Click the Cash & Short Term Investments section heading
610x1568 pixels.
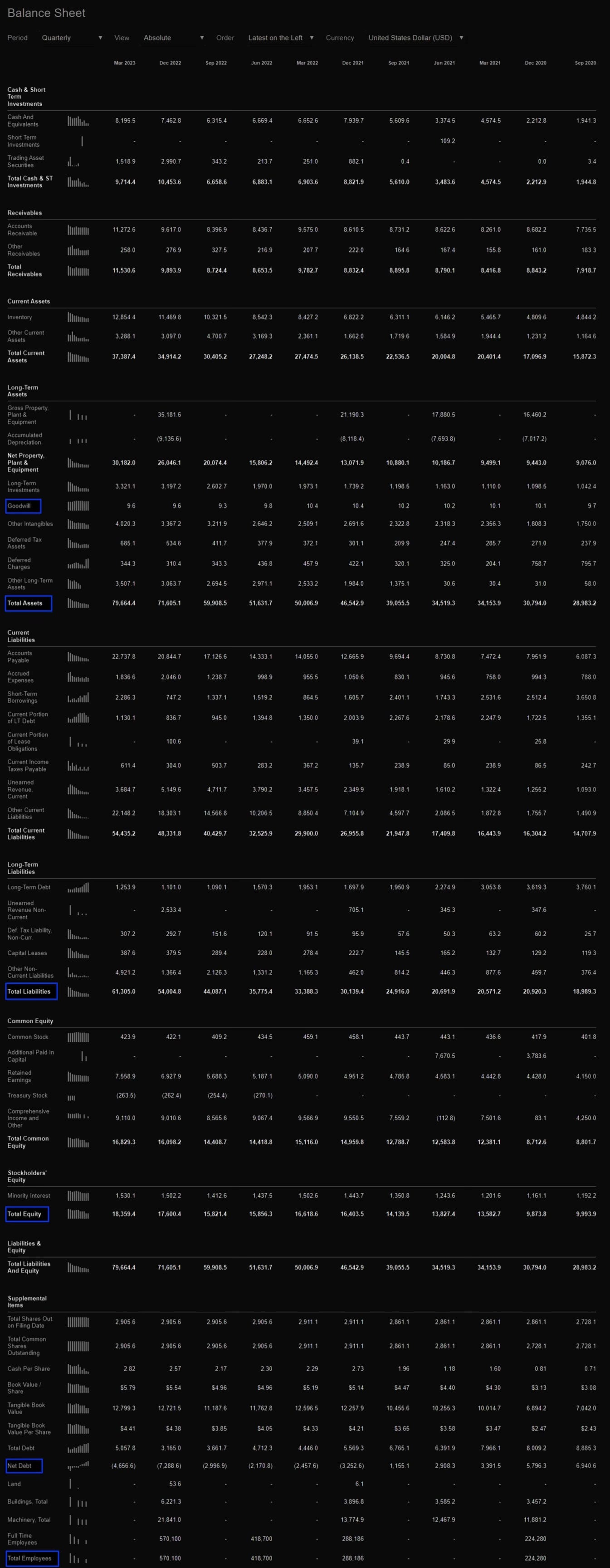click(26, 97)
